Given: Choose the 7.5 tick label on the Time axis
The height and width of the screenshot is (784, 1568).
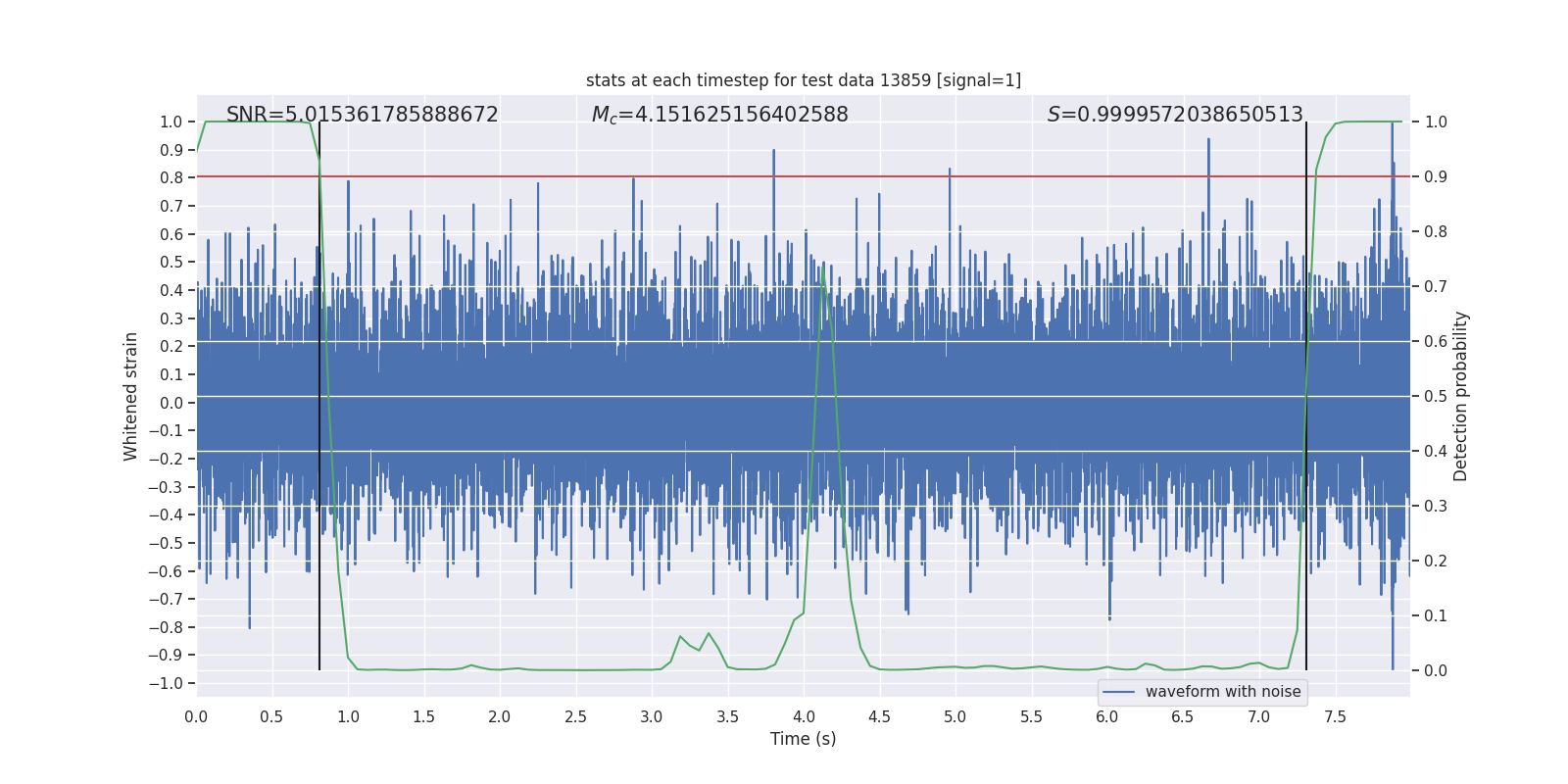Looking at the screenshot, I should (1335, 717).
